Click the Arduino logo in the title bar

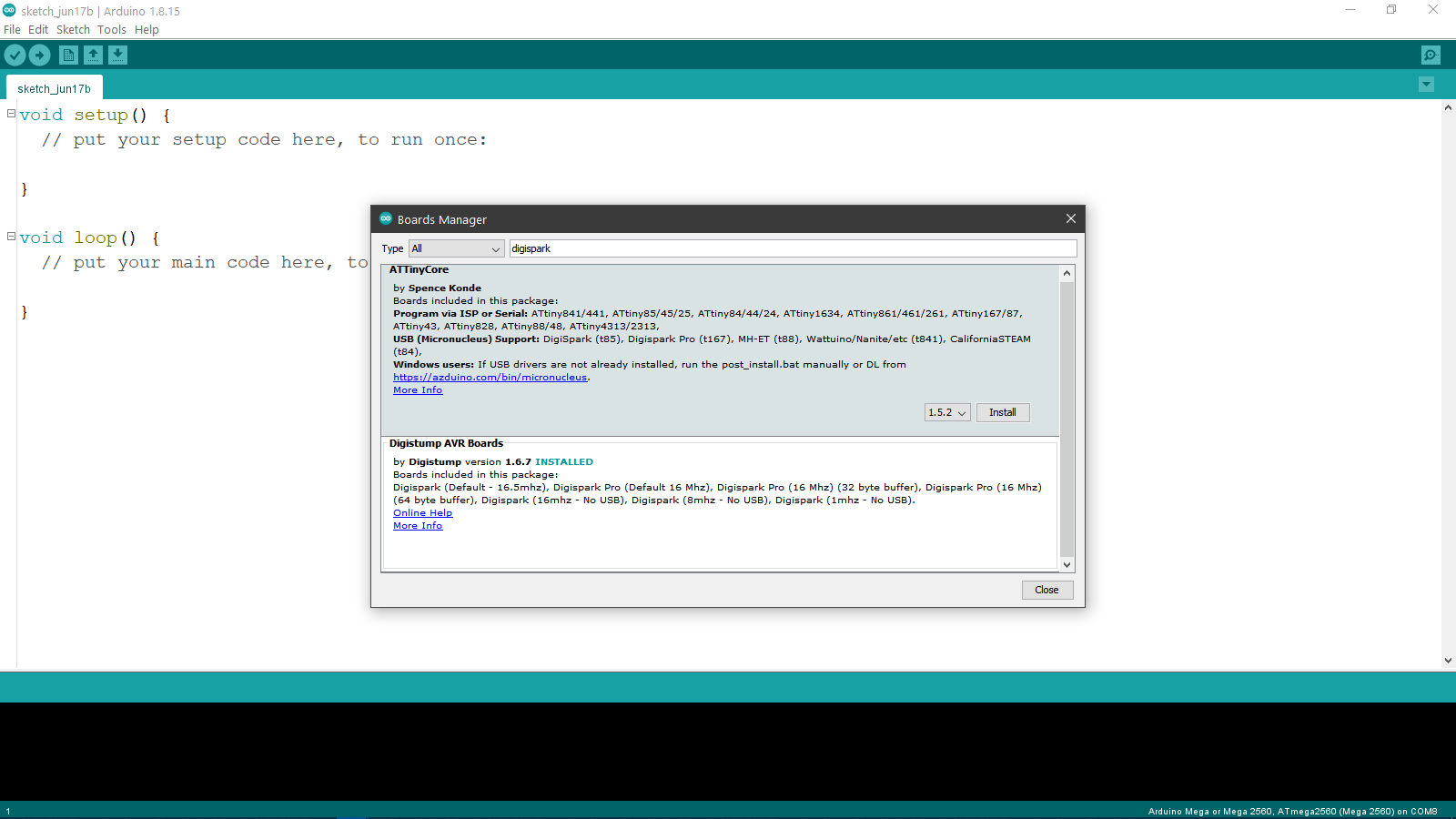[x=9, y=11]
